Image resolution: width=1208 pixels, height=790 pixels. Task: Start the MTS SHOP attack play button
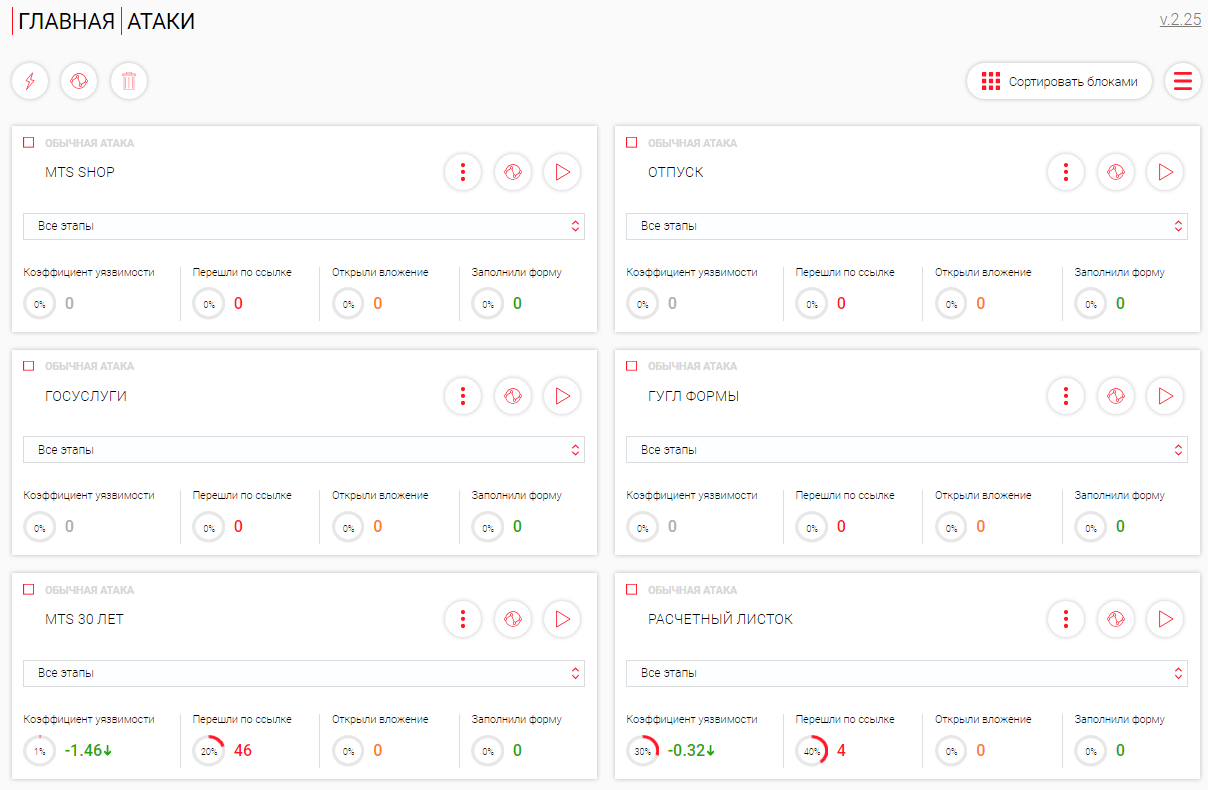562,172
